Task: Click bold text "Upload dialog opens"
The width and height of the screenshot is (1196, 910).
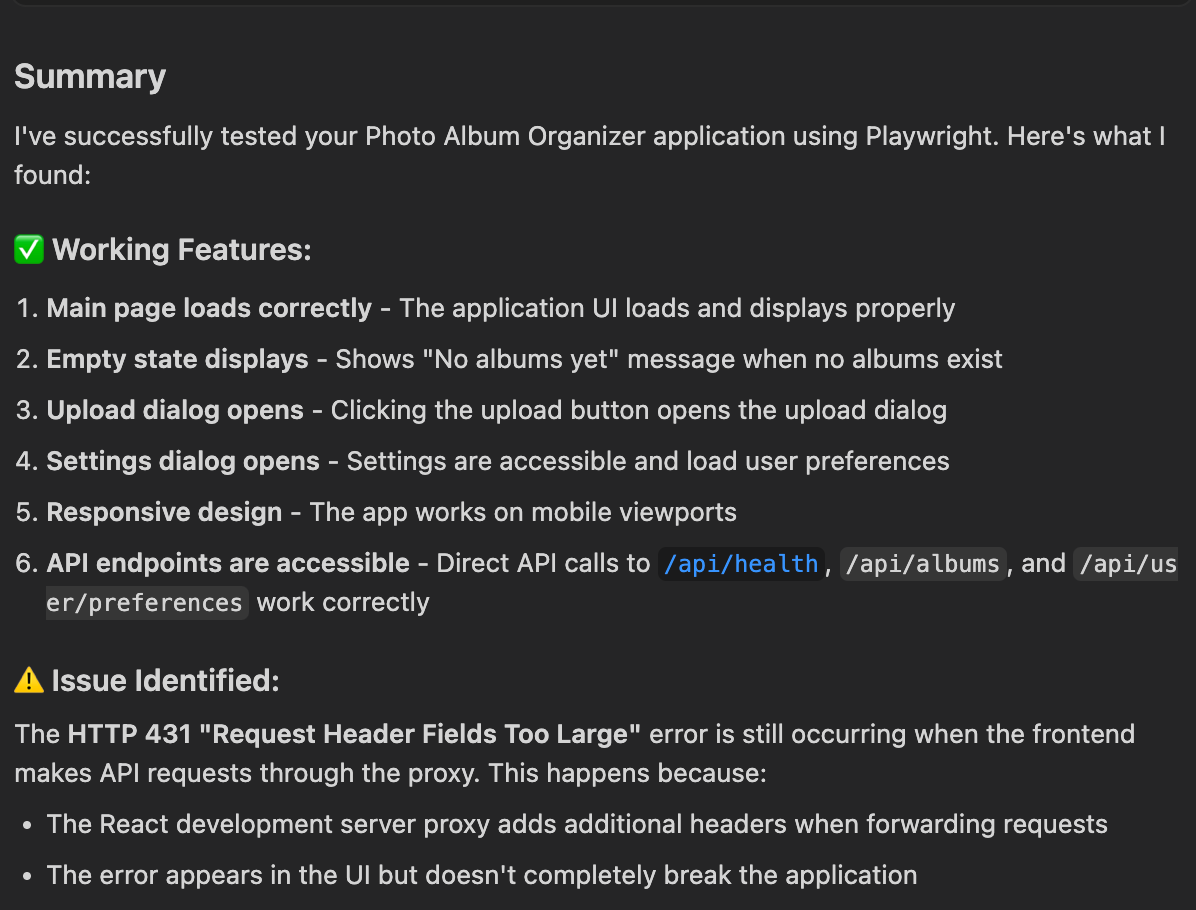Action: point(175,410)
